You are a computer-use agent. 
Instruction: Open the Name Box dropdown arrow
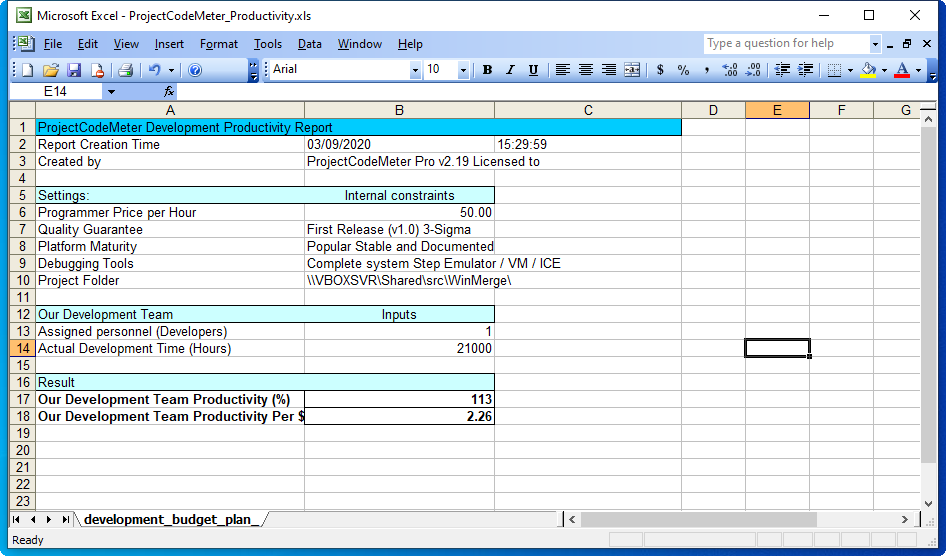pos(111,91)
